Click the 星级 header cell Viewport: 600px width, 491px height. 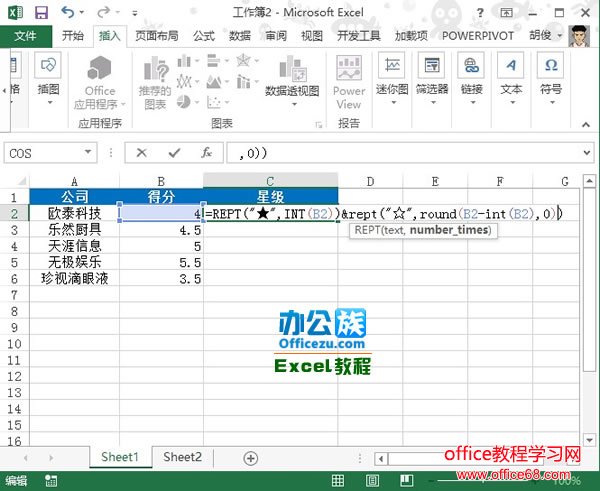(x=270, y=197)
